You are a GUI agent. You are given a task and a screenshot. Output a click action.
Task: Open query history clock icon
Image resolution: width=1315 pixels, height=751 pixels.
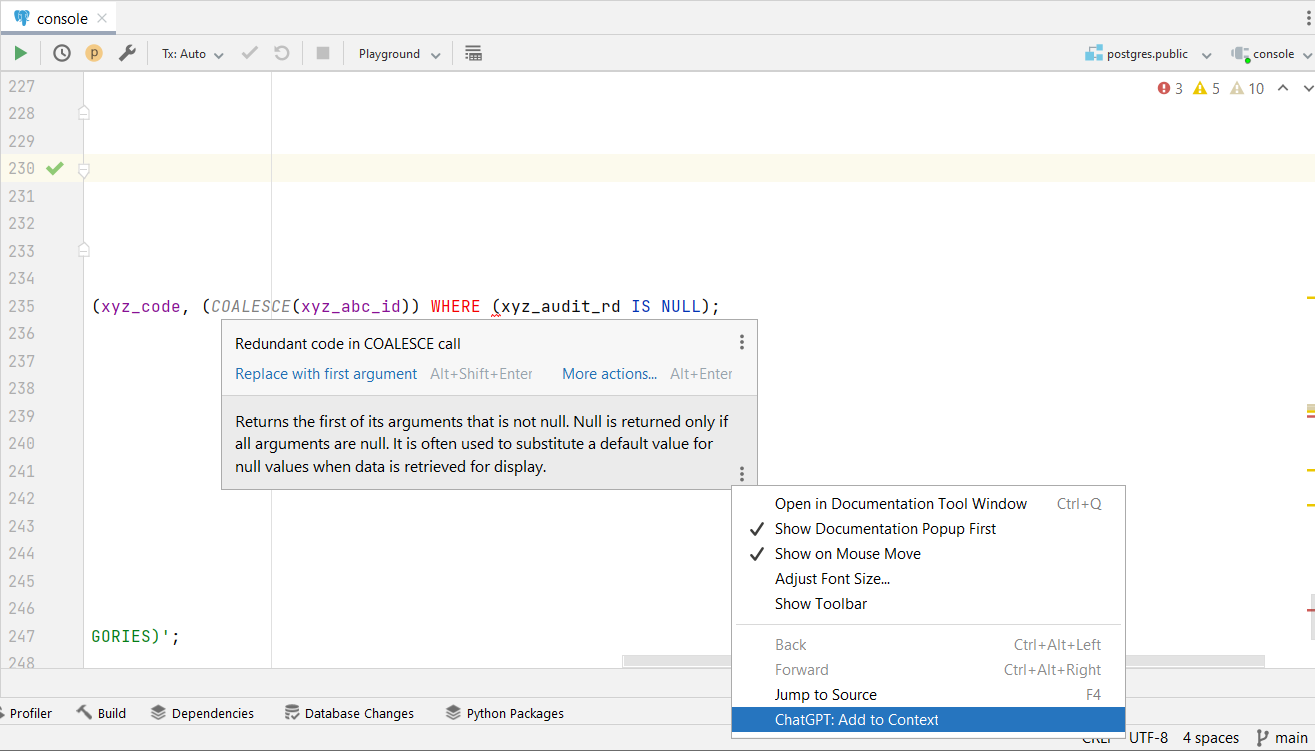click(62, 53)
